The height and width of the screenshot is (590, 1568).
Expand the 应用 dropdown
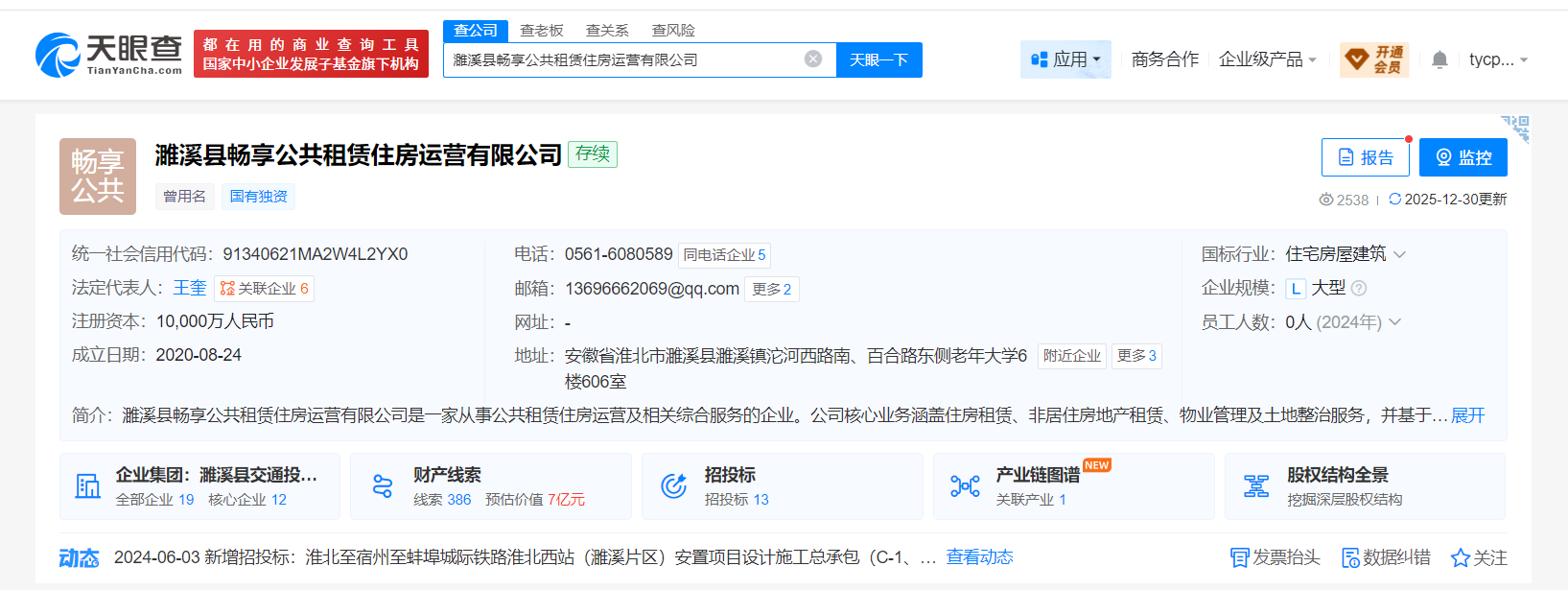(1065, 59)
